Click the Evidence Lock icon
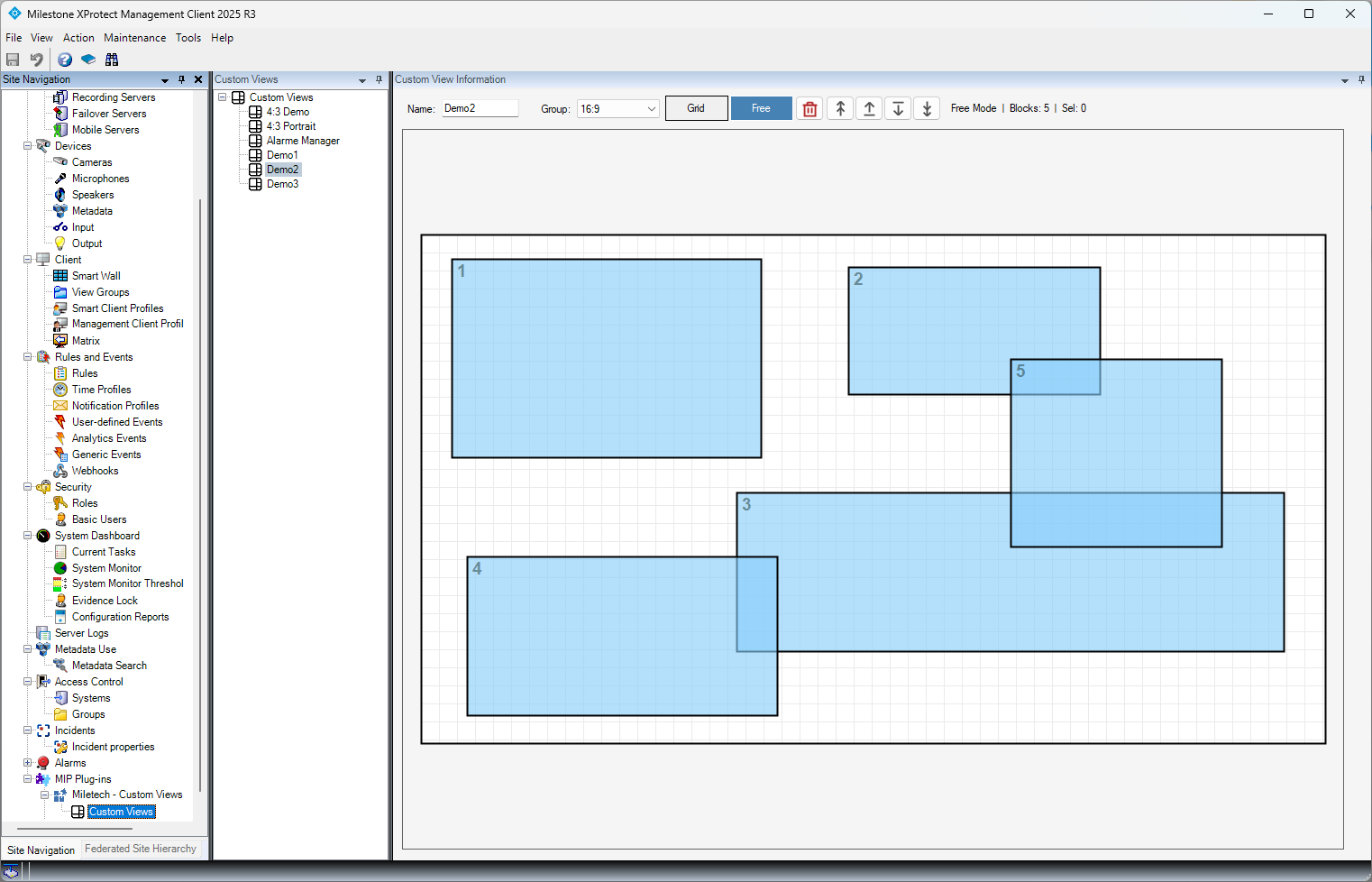Viewport: 1372px width, 882px height. coord(60,601)
